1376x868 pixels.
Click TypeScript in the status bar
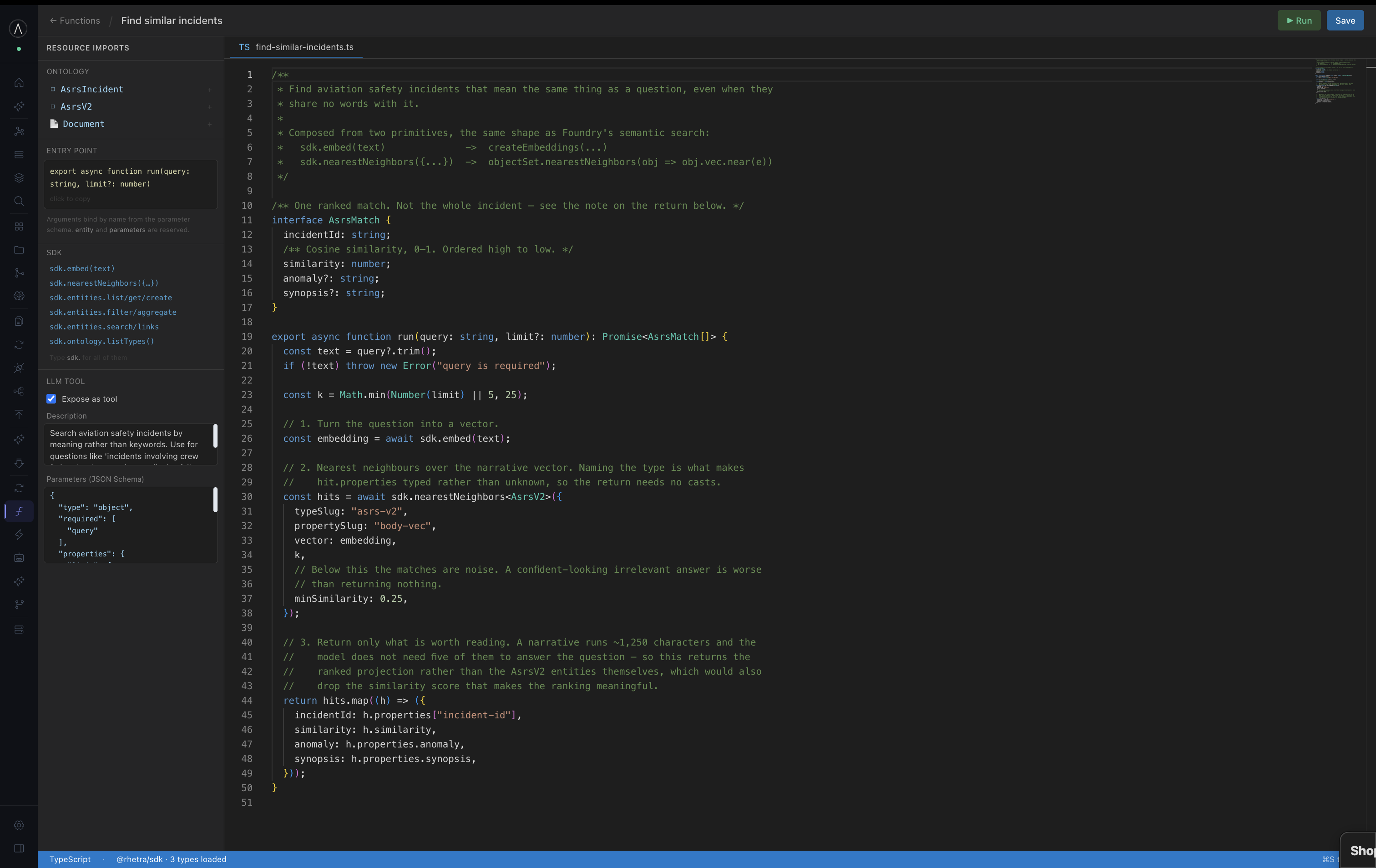click(70, 859)
